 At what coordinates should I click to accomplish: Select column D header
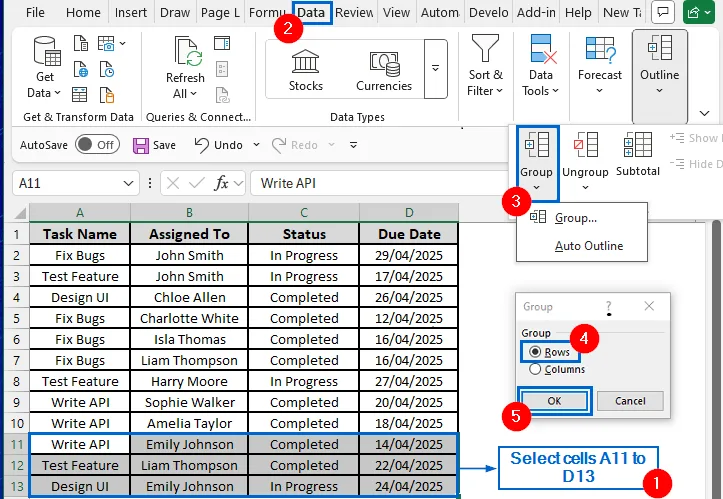click(409, 213)
